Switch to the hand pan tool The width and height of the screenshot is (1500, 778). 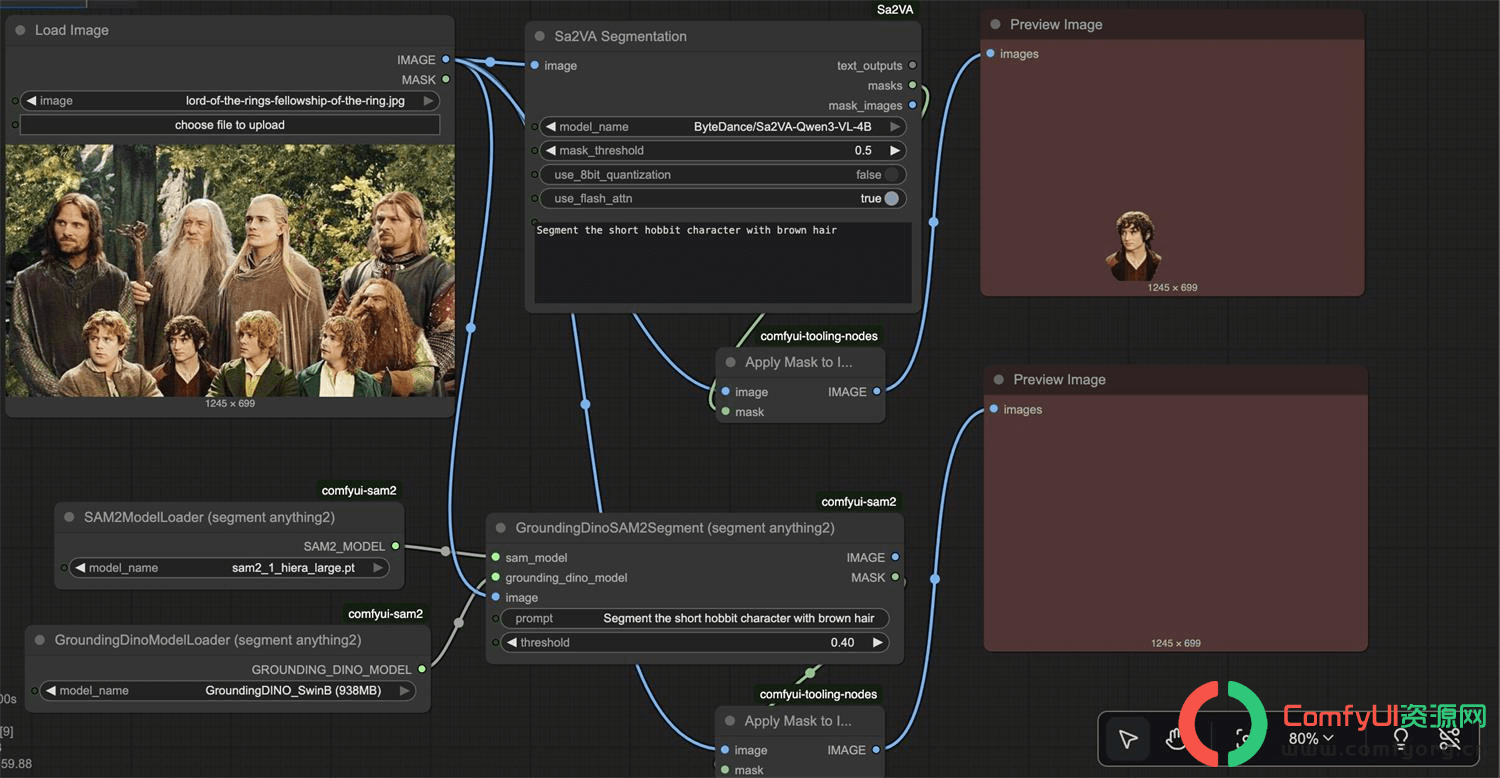click(1177, 740)
